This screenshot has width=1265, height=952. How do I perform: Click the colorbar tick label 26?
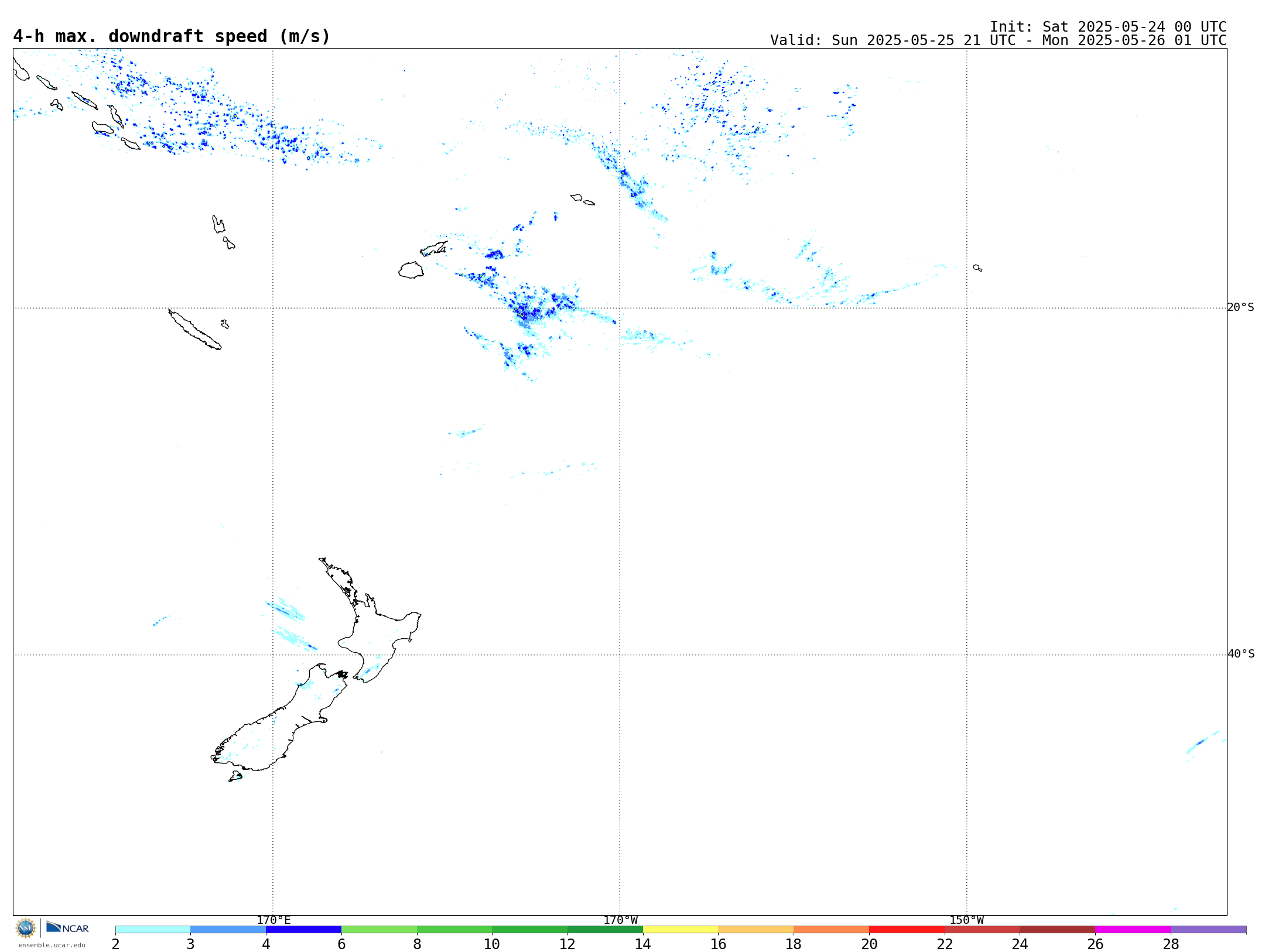[1095, 944]
